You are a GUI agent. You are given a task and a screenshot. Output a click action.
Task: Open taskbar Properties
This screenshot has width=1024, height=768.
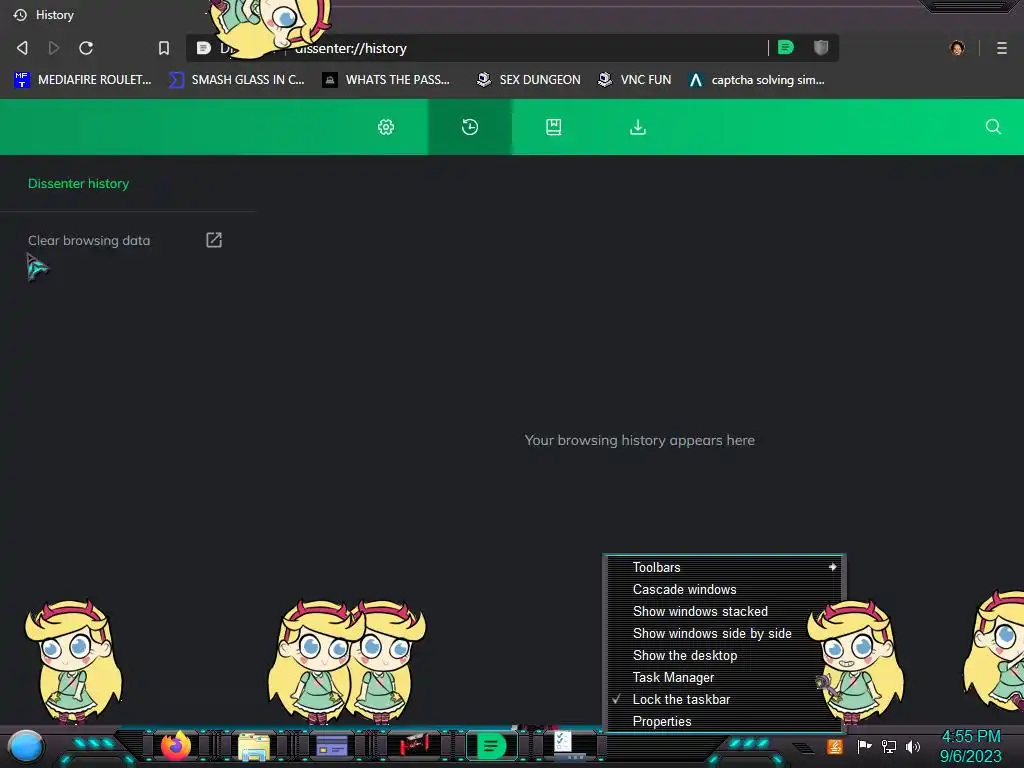point(724,722)
